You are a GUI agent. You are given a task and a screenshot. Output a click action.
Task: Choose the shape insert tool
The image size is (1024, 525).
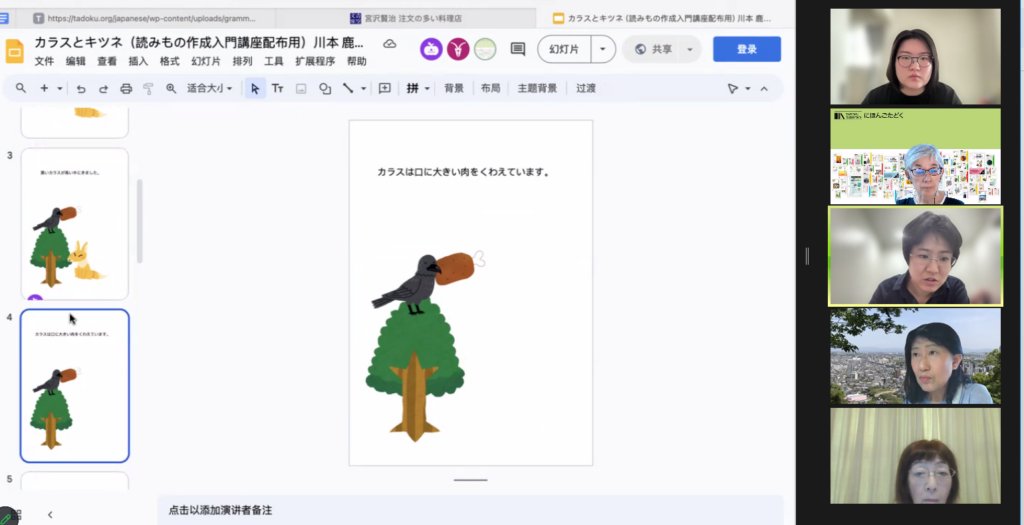[x=325, y=89]
